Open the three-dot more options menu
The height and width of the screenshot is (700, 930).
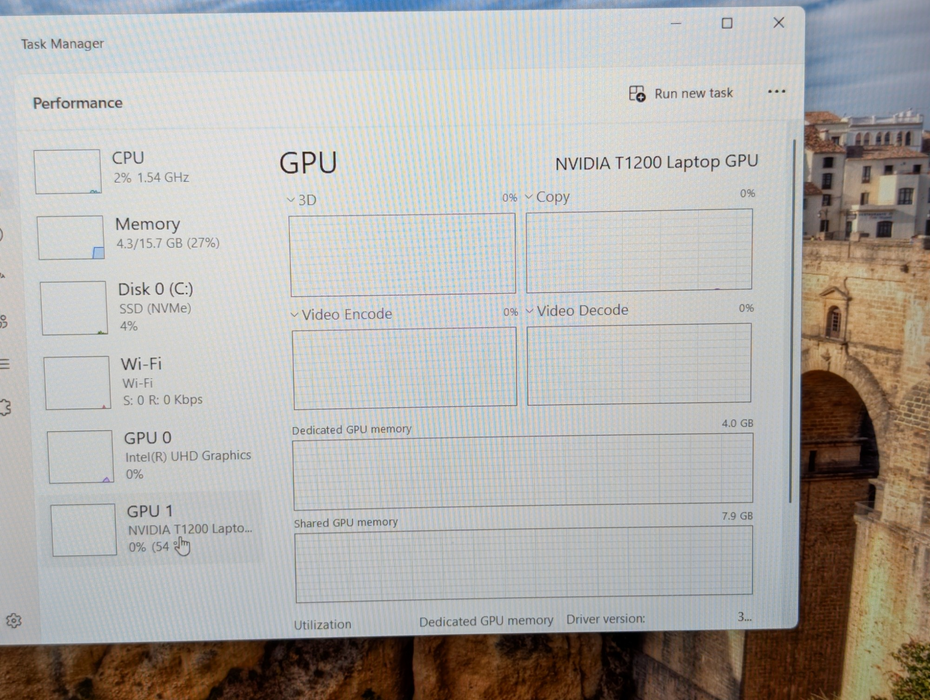pos(776,91)
